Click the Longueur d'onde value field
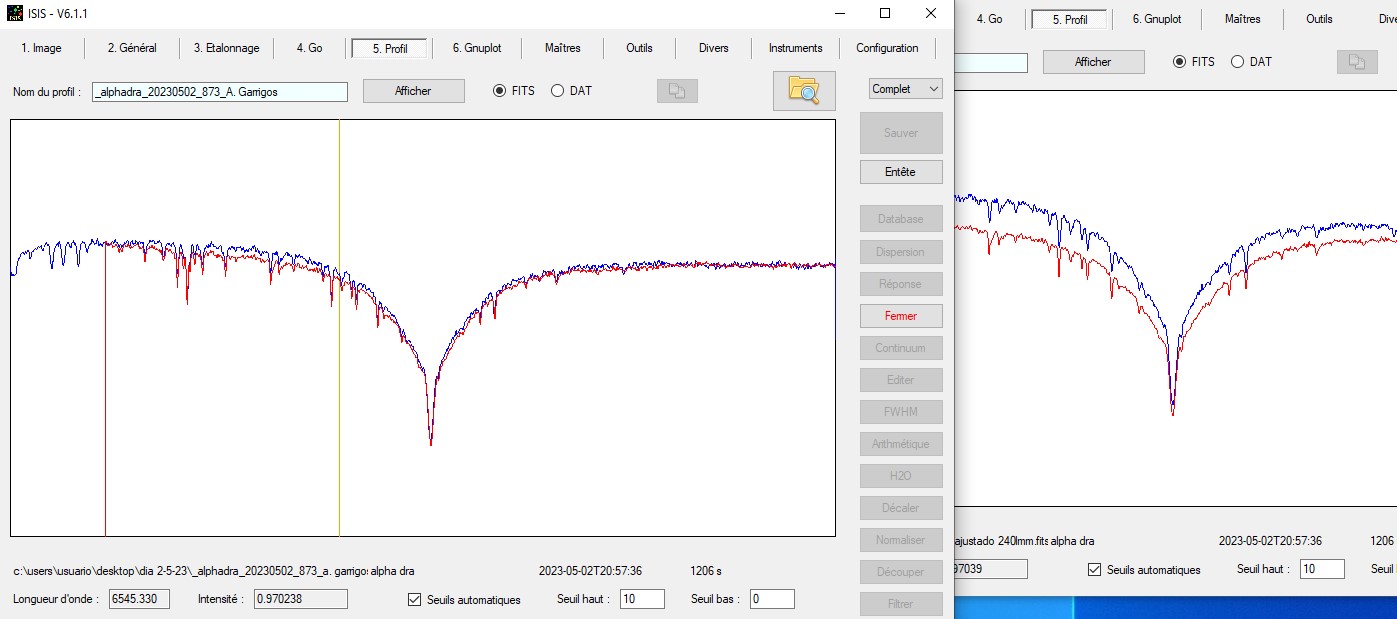Viewport: 1397px width, 619px height. 140,599
